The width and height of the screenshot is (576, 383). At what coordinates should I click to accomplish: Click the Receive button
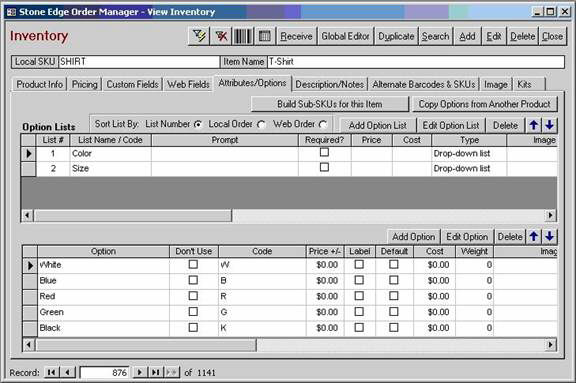click(296, 36)
